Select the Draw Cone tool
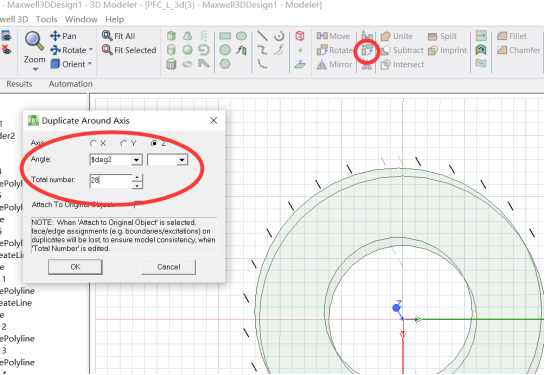The image size is (545, 375). coord(188,36)
